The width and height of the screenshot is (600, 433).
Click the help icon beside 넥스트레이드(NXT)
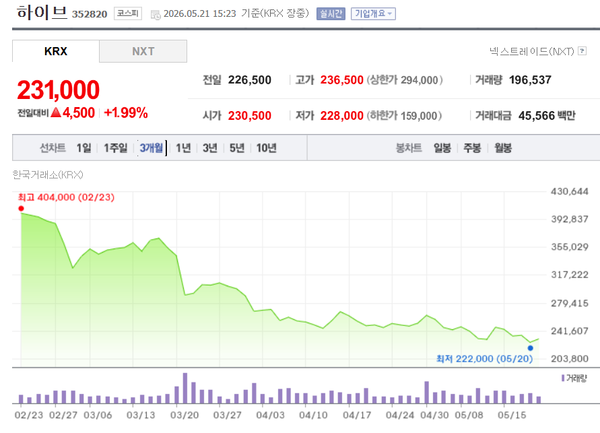[x=582, y=51]
